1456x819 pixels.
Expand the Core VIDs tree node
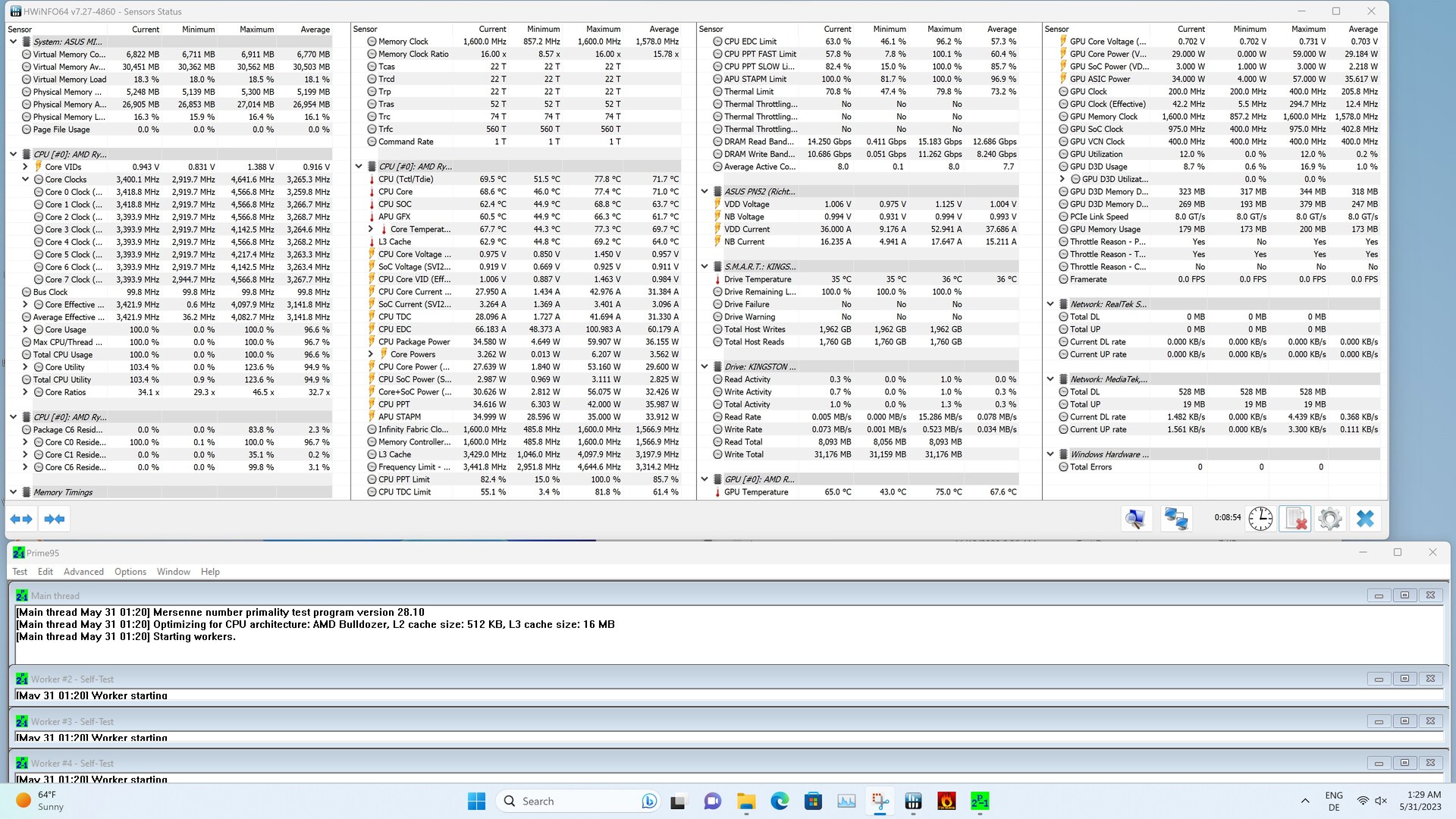click(x=25, y=167)
